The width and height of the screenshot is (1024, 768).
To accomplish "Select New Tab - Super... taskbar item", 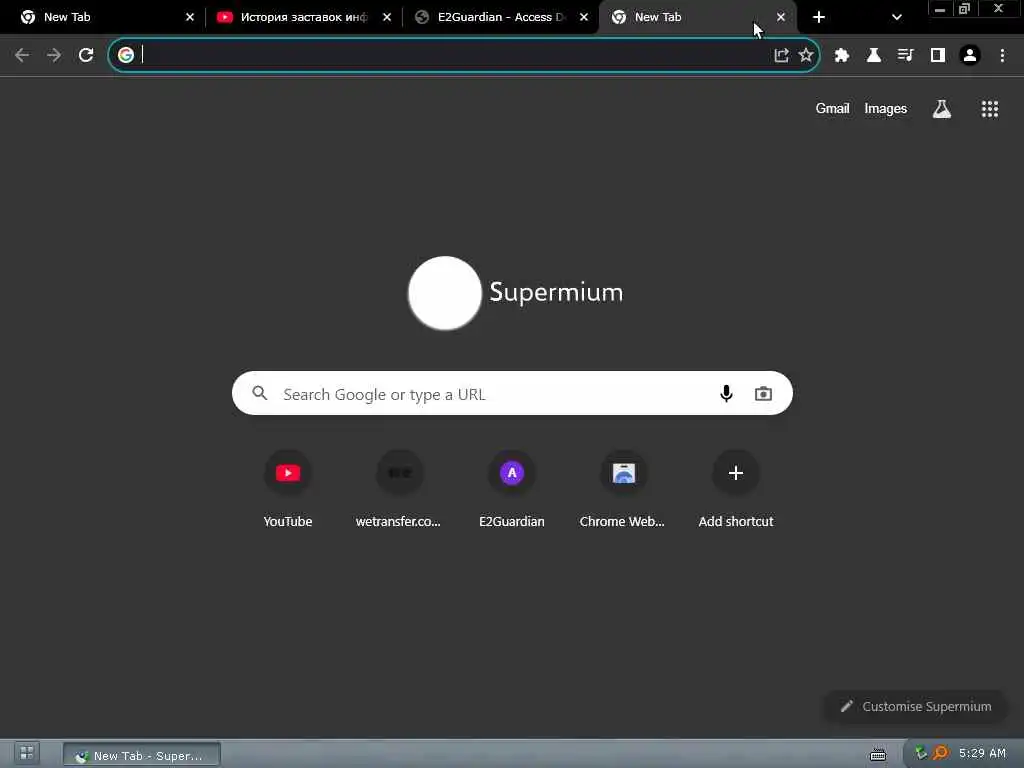I will [142, 755].
